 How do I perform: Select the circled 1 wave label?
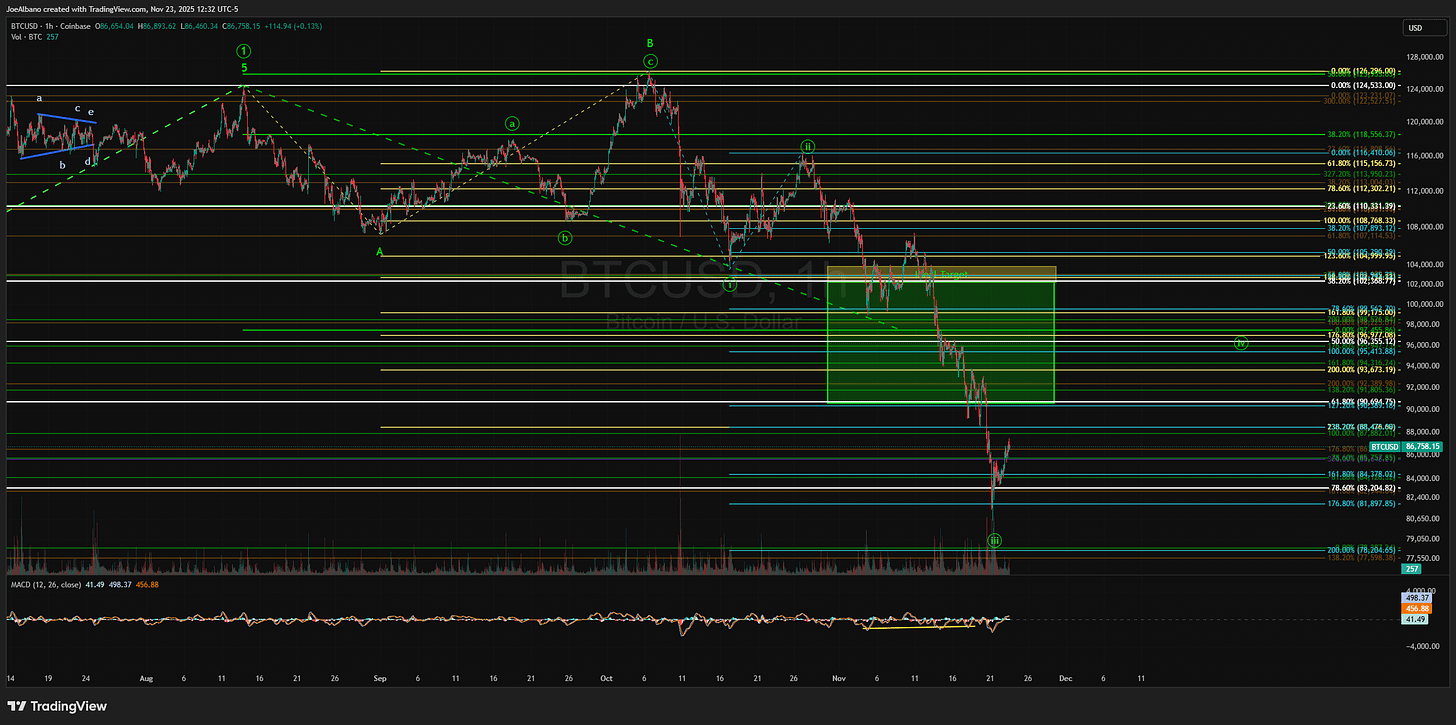point(244,50)
